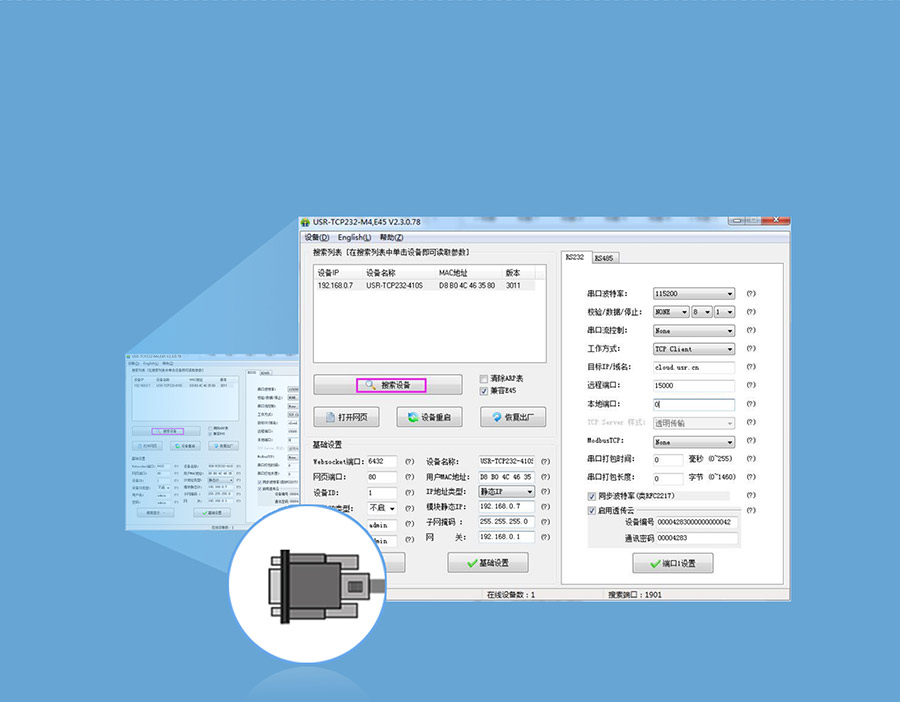Open help icon beside Websocket端口 field
Image resolution: width=900 pixels, height=702 pixels.
tap(409, 461)
